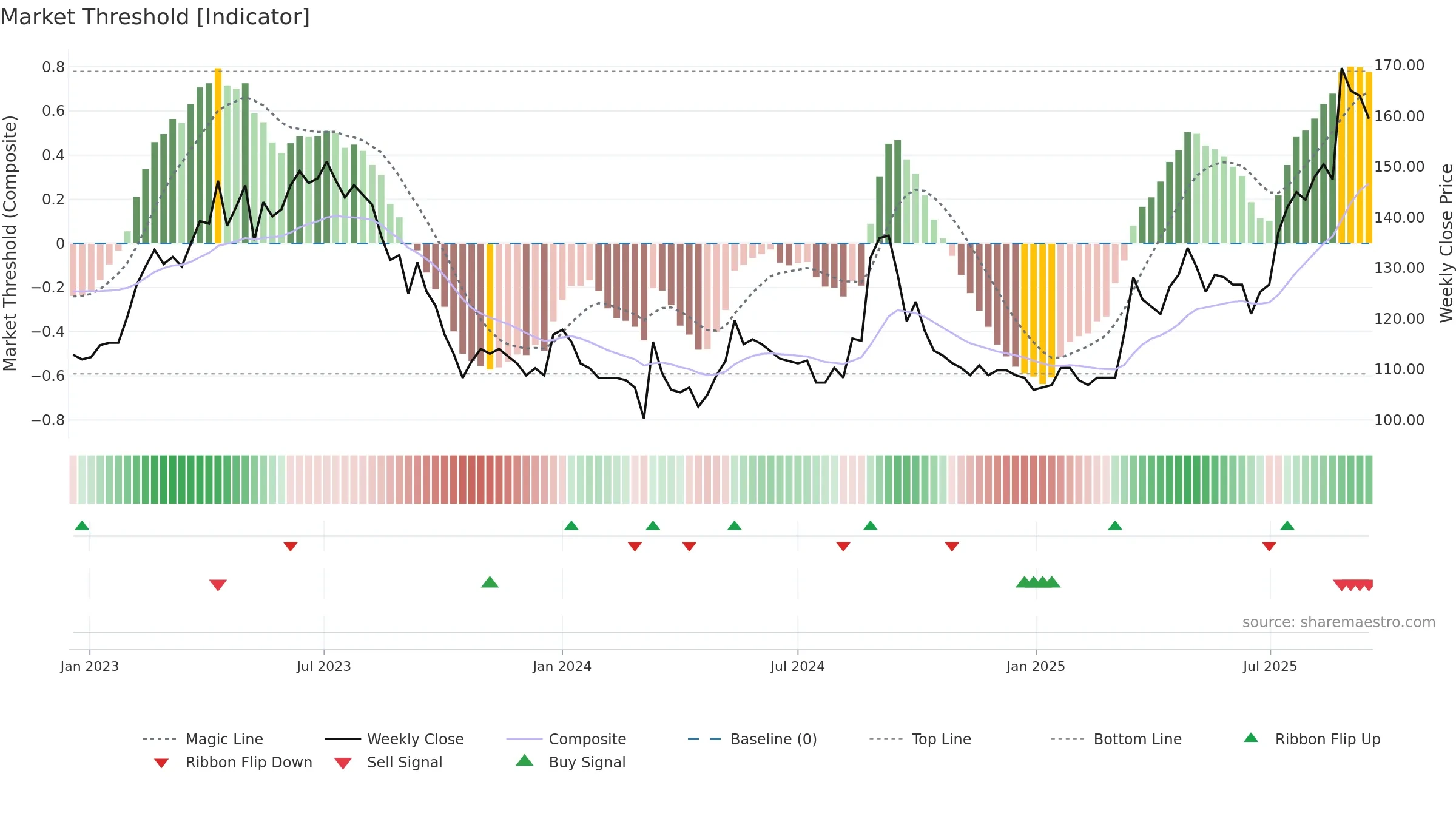Click the Ribbon Flip Up marker at Jan 2023

82,525
